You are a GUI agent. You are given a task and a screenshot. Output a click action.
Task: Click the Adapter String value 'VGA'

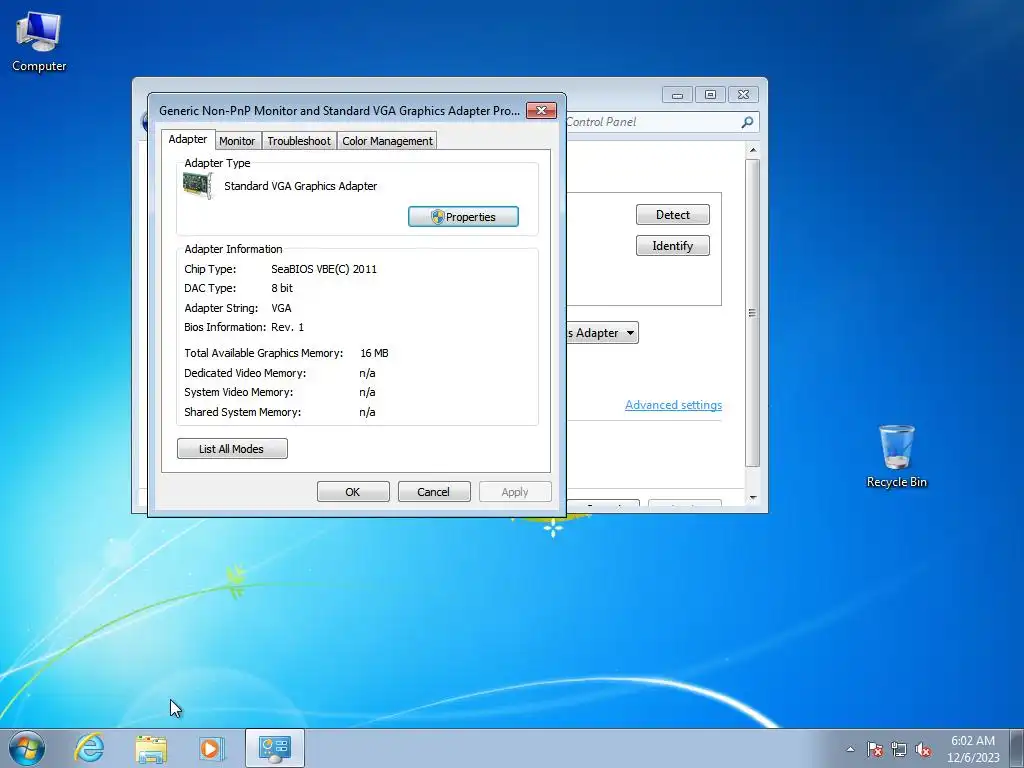(x=281, y=308)
